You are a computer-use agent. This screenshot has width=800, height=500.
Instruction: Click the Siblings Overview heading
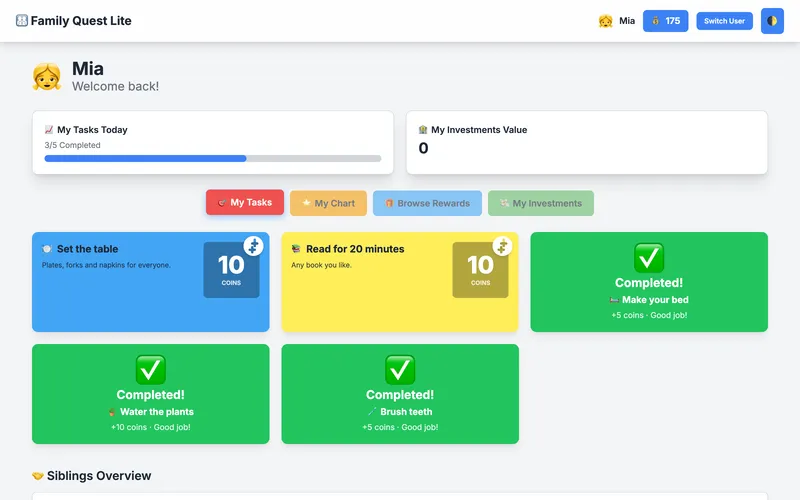click(x=99, y=476)
